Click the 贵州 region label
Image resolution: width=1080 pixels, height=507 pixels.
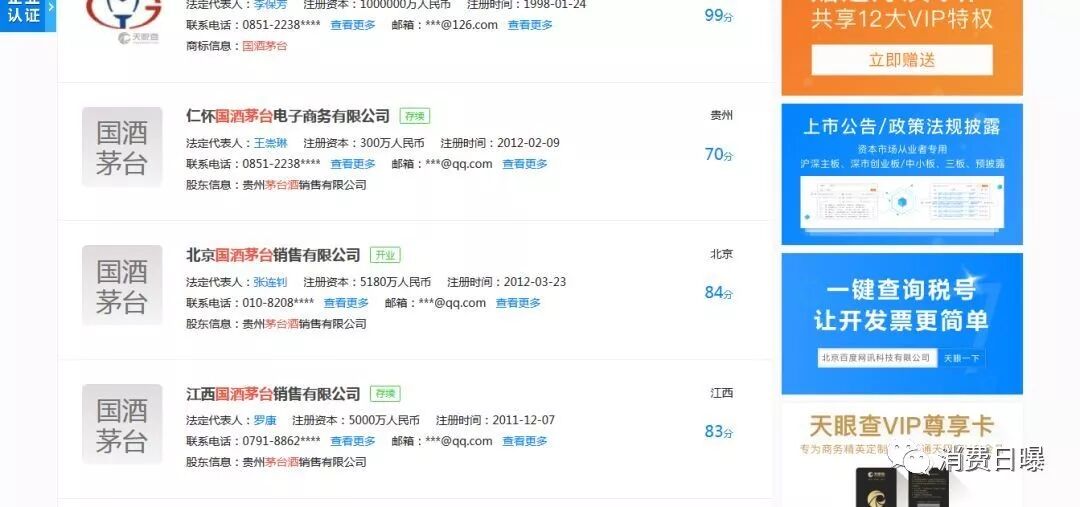722,116
